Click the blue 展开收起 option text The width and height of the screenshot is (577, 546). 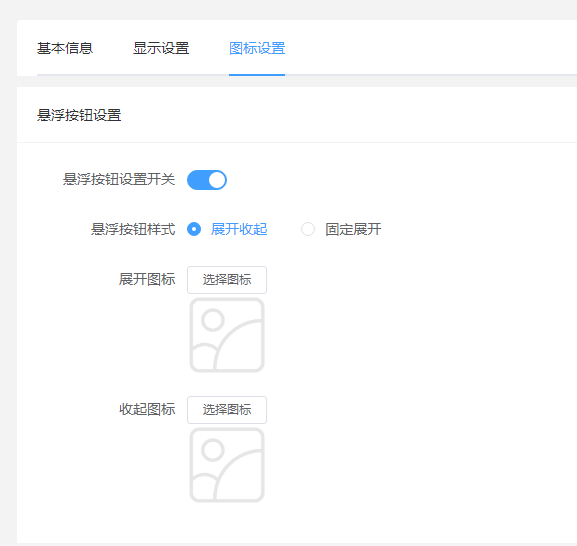pos(239,229)
